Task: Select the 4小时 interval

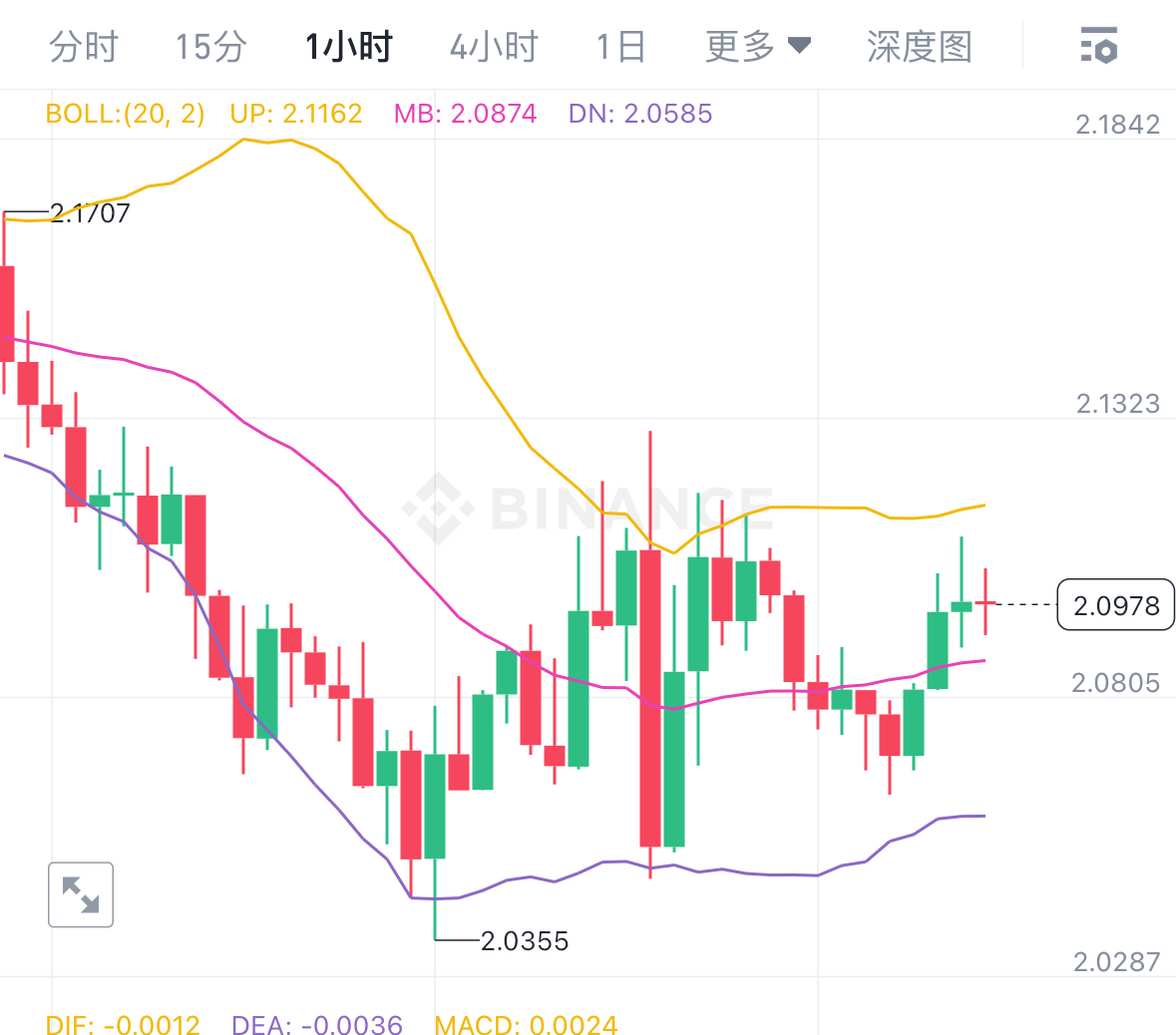Action: (x=493, y=46)
